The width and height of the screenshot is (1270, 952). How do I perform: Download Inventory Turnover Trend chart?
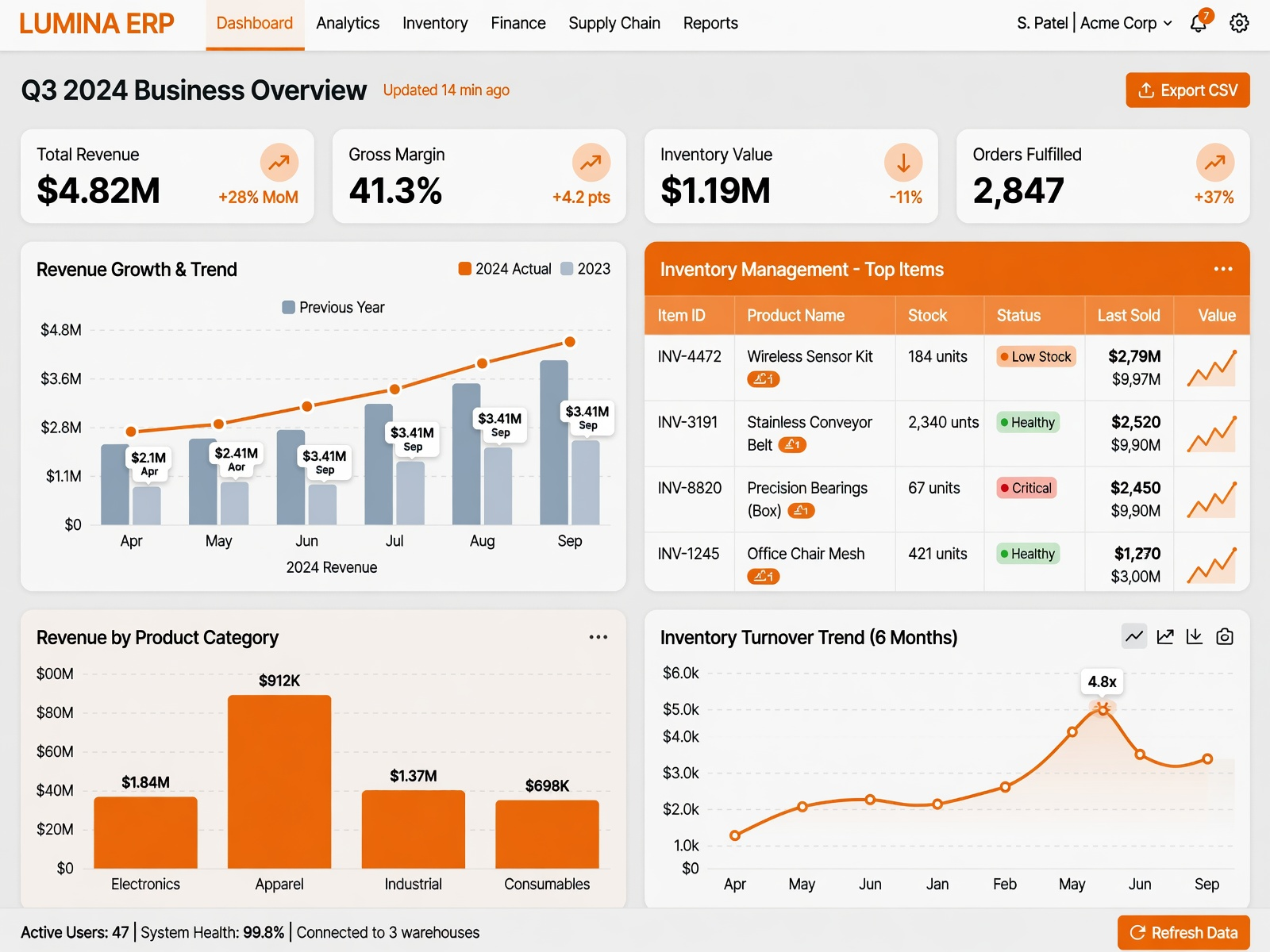[x=1195, y=636]
